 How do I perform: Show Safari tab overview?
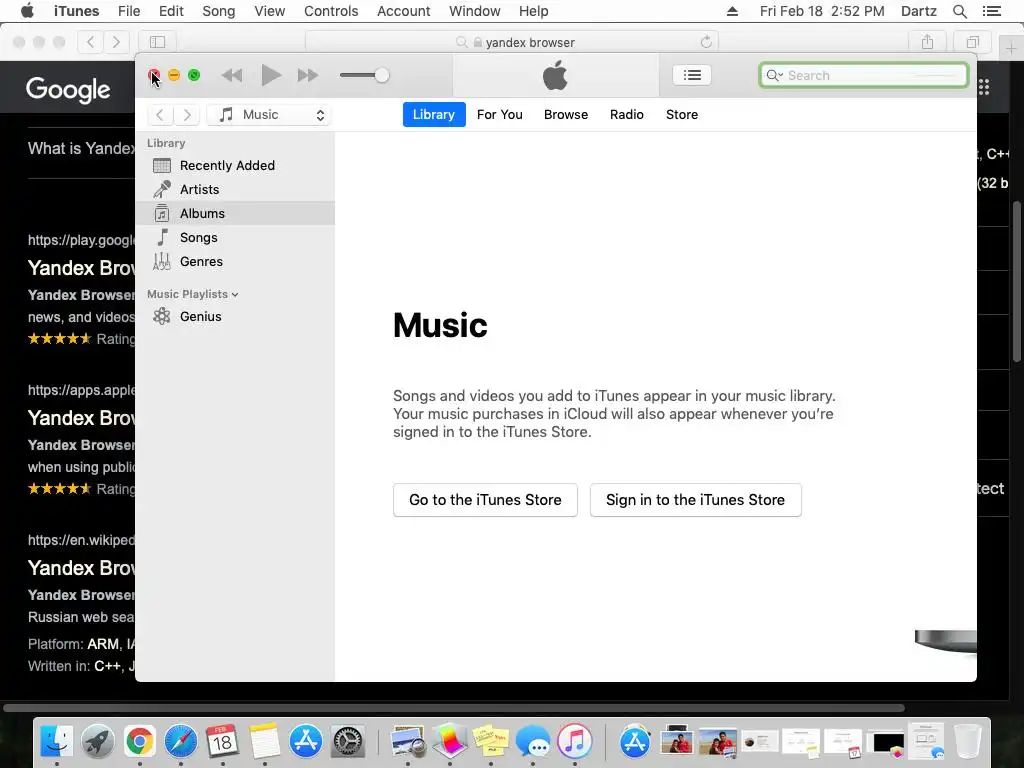[972, 42]
